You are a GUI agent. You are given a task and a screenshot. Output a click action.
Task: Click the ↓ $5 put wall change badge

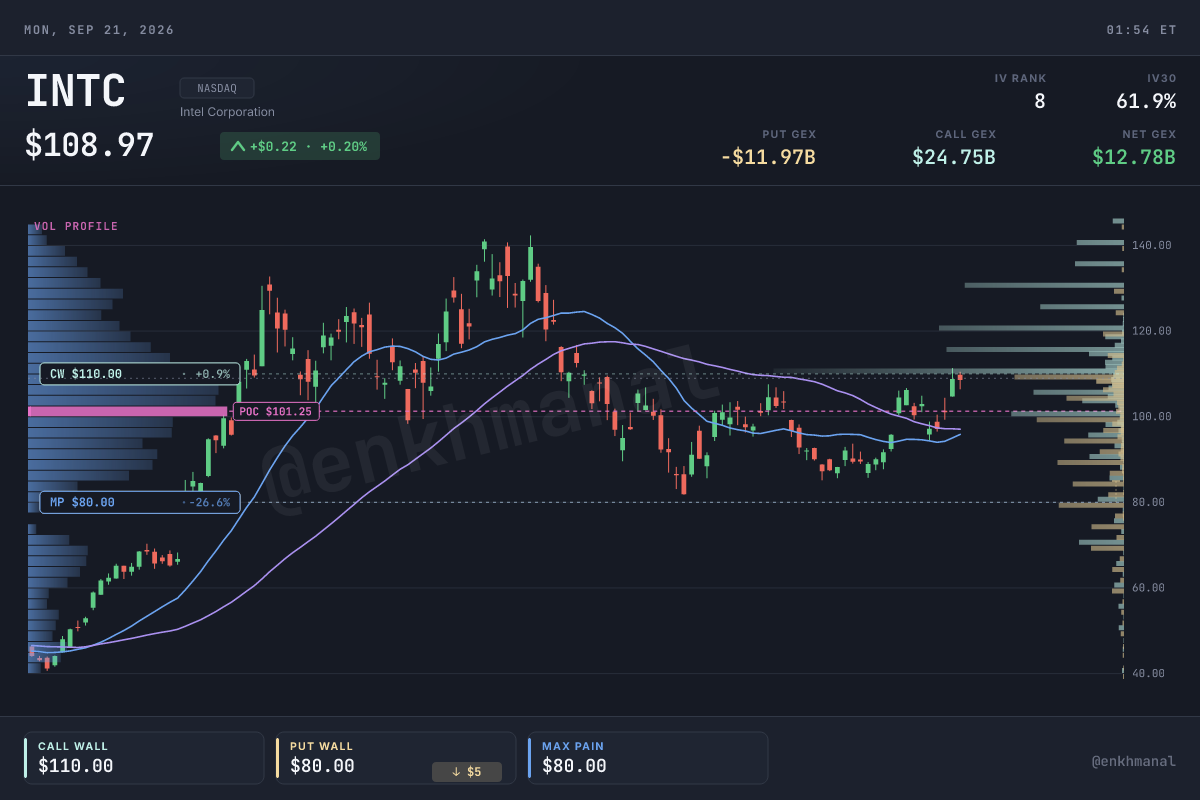(x=466, y=772)
